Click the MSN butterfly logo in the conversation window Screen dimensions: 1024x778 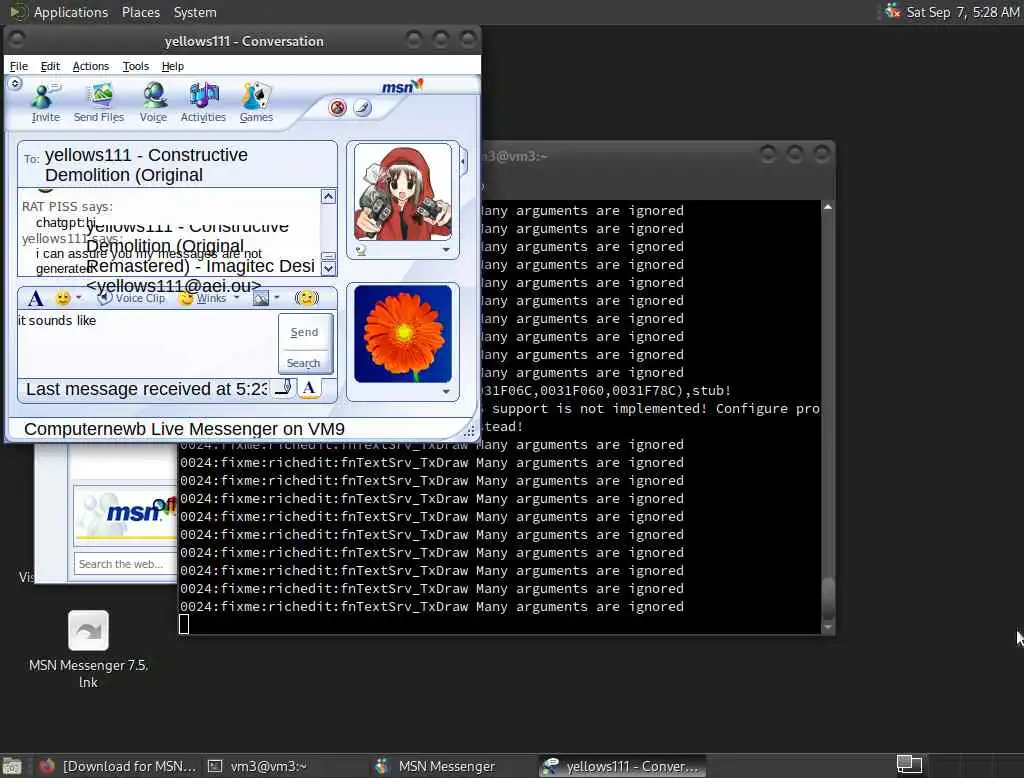pyautogui.click(x=402, y=86)
